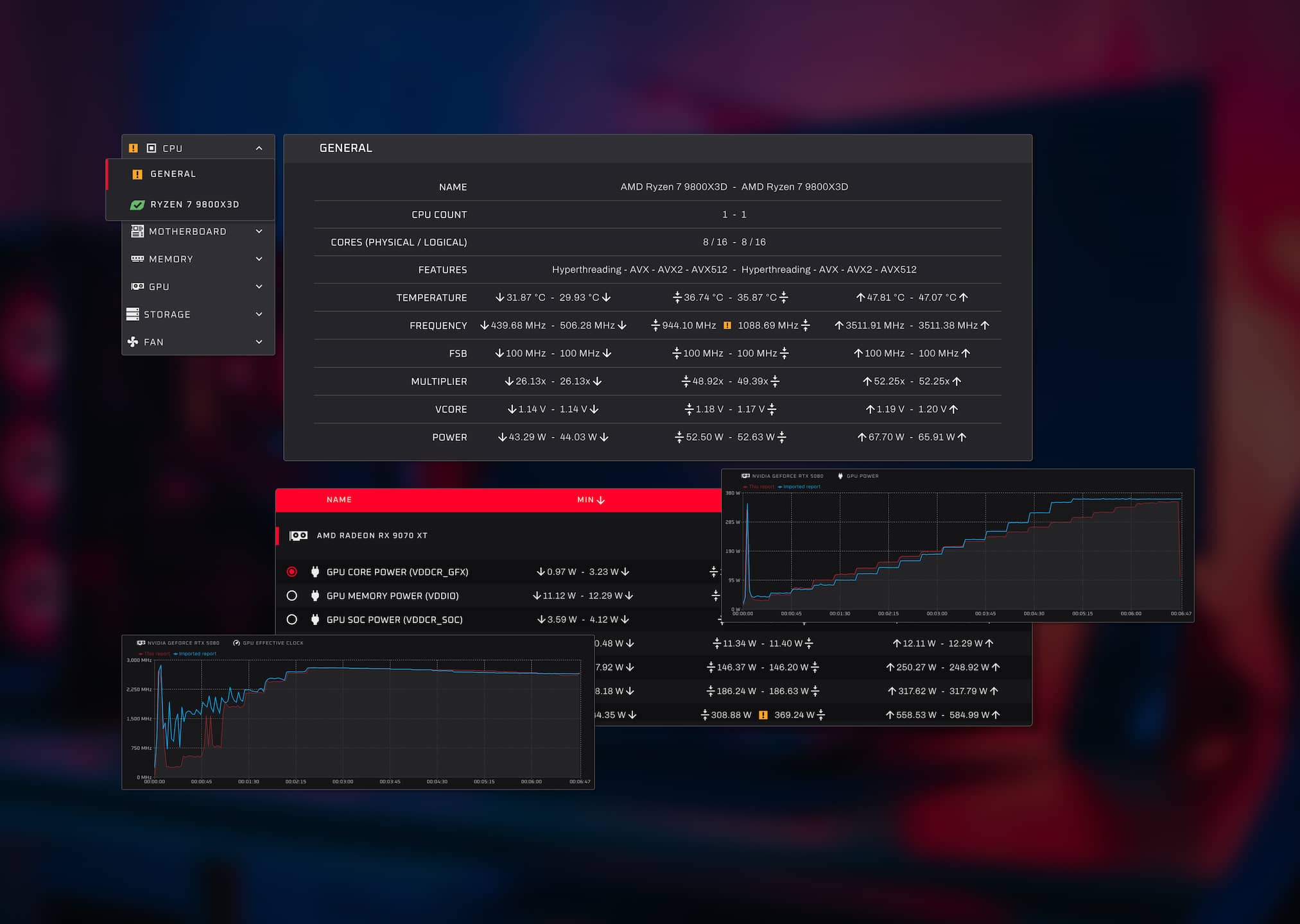Expand the Storage section
This screenshot has height=924, width=1300.
point(259,314)
